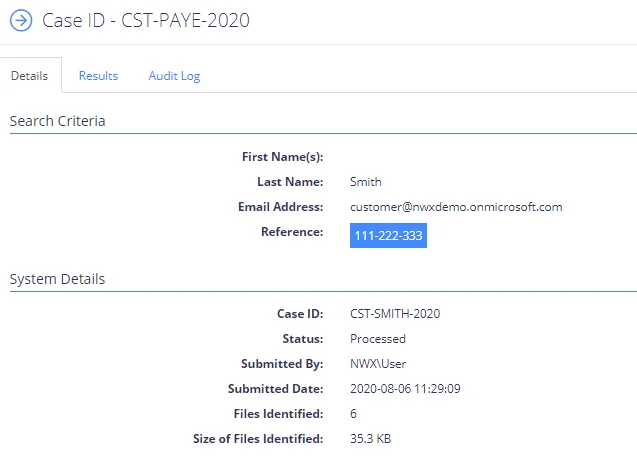The image size is (637, 463).
Task: Click the Search Criteria section heading
Action: coord(57,121)
